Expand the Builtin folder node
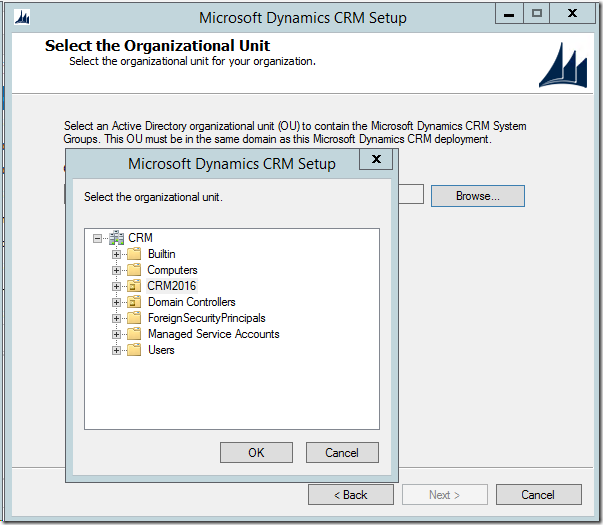 click(x=116, y=254)
